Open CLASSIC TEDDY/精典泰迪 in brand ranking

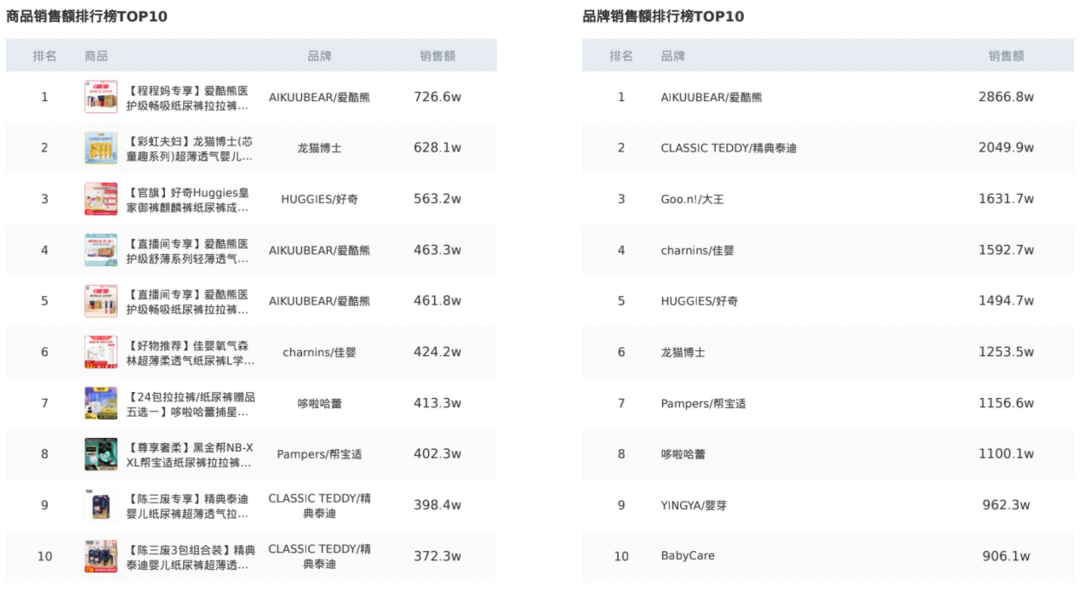pyautogui.click(x=728, y=148)
